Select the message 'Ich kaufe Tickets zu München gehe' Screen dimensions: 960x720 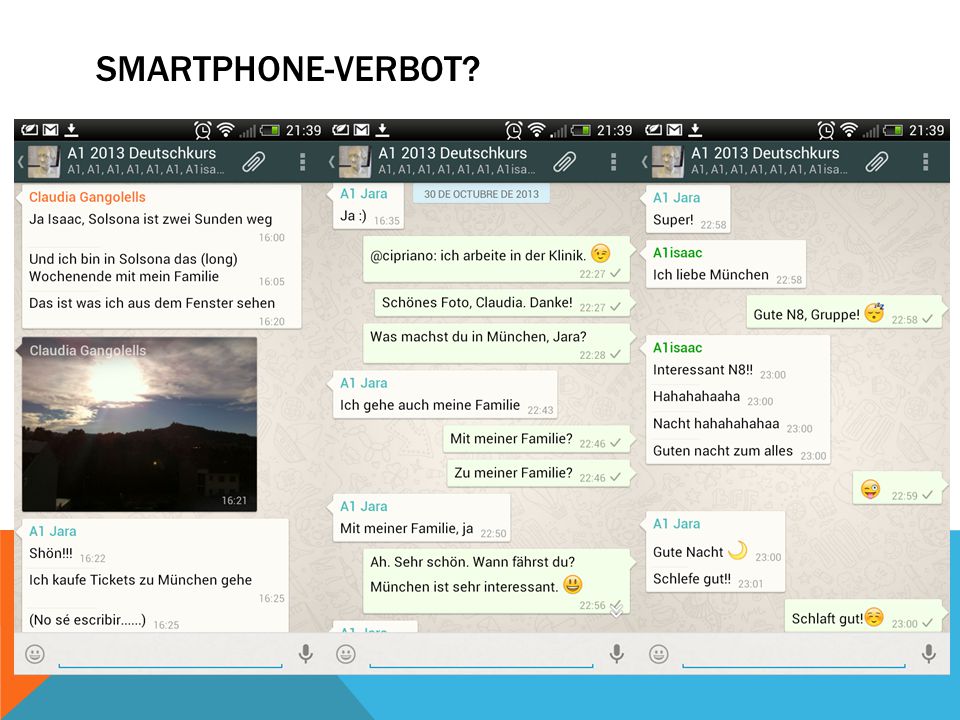(x=140, y=580)
